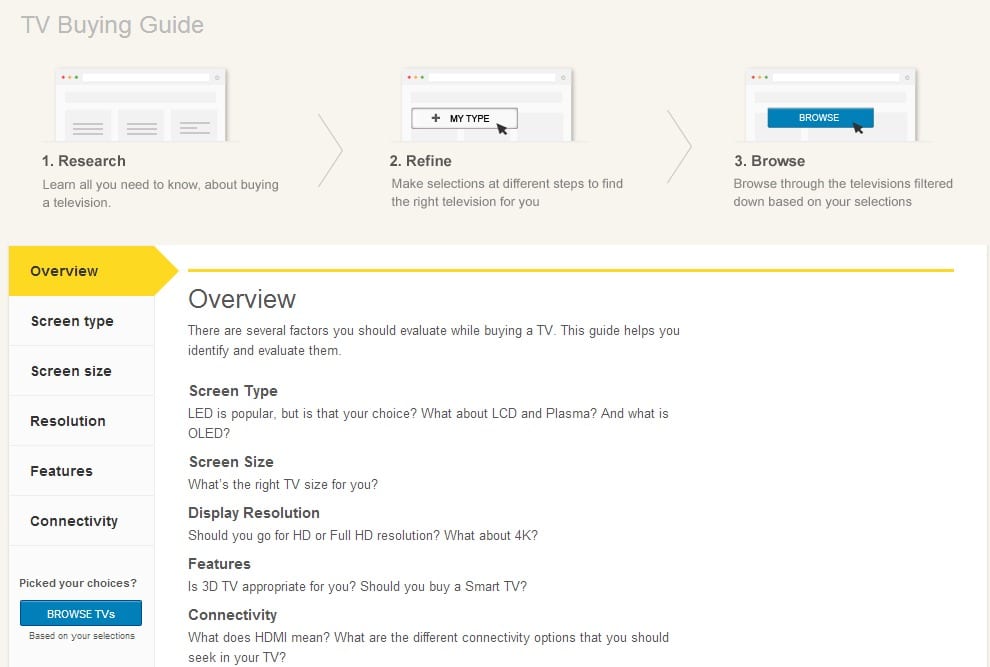This screenshot has height=667, width=990.
Task: Click the "TV Buying Guide" page title
Action: click(112, 25)
